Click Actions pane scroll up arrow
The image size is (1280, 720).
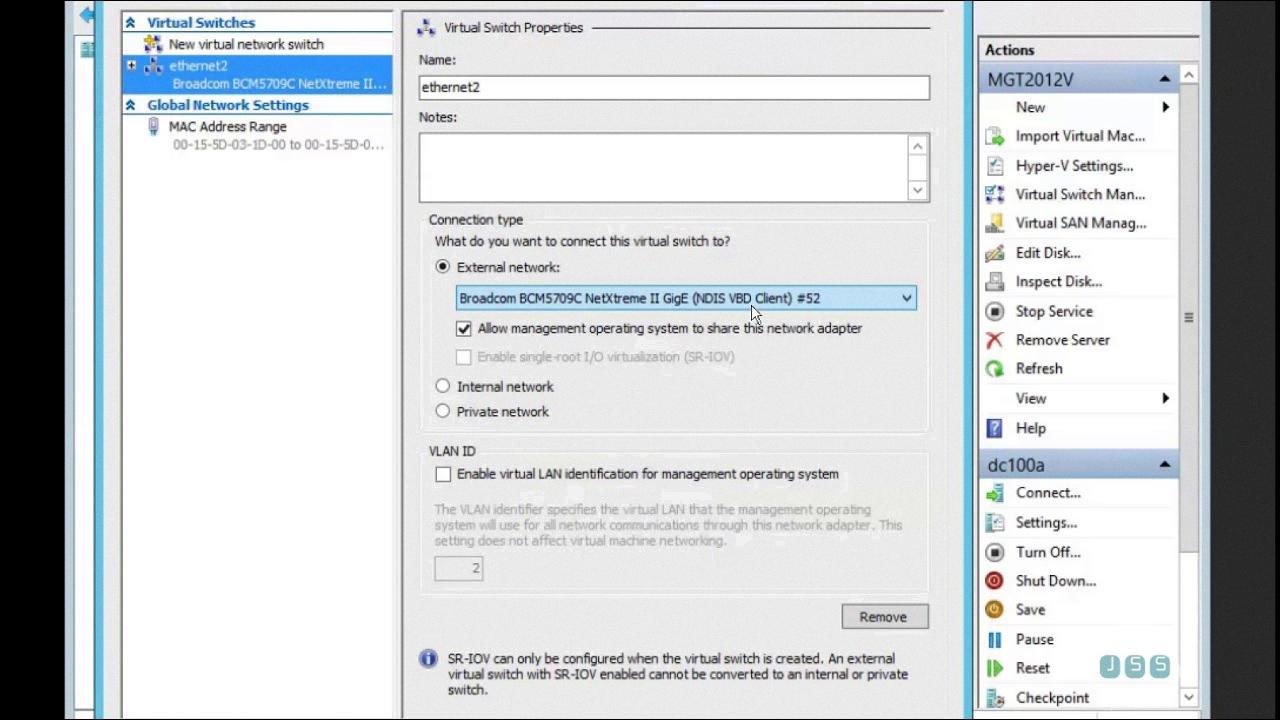(x=1188, y=75)
